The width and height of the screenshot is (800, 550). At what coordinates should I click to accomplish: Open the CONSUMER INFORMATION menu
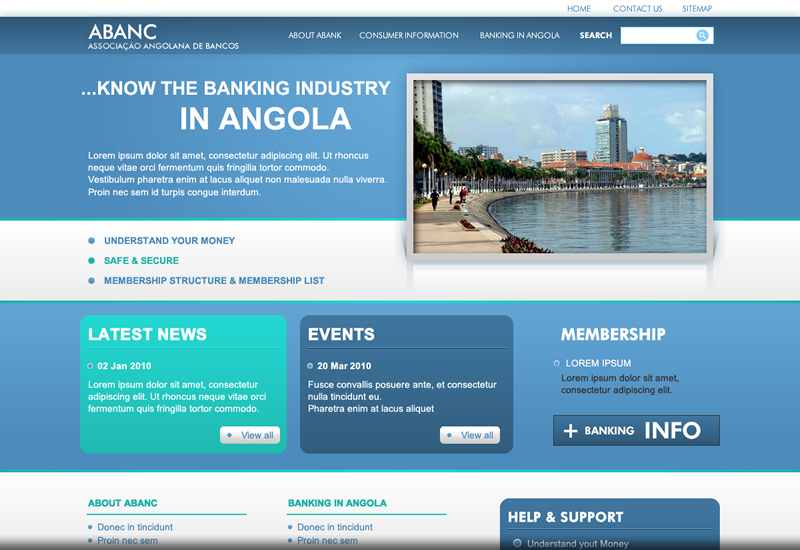point(409,35)
